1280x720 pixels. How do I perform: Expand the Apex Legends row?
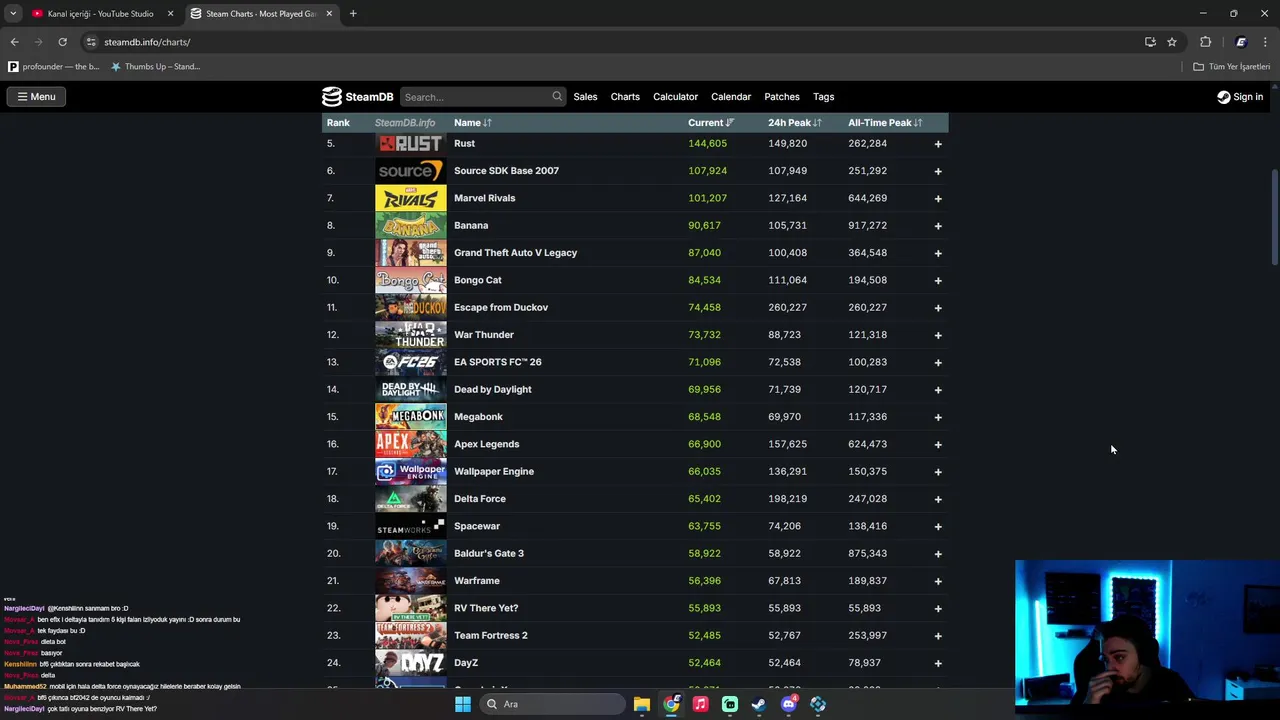(938, 444)
